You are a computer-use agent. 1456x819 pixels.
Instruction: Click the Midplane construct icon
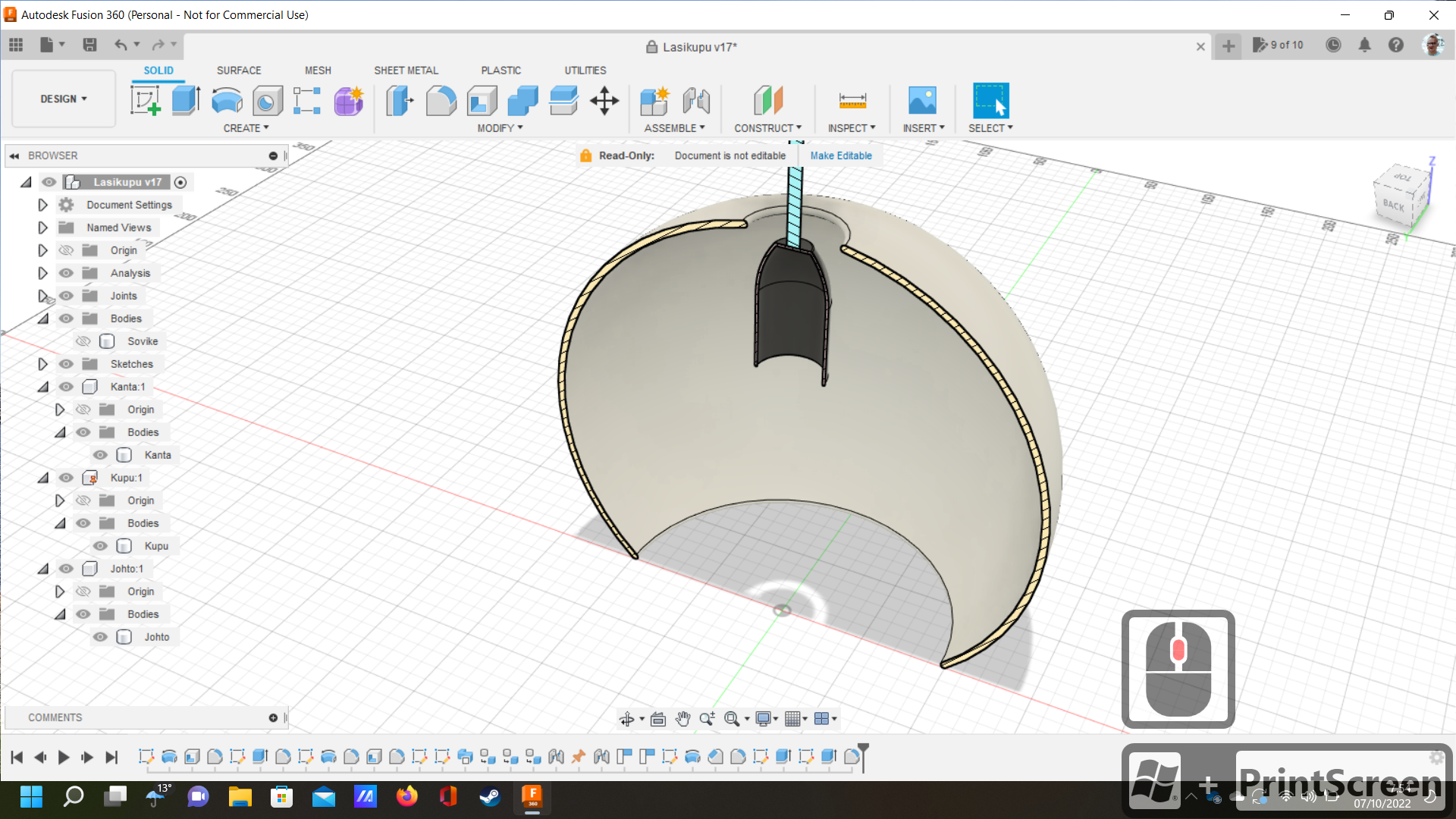click(767, 100)
